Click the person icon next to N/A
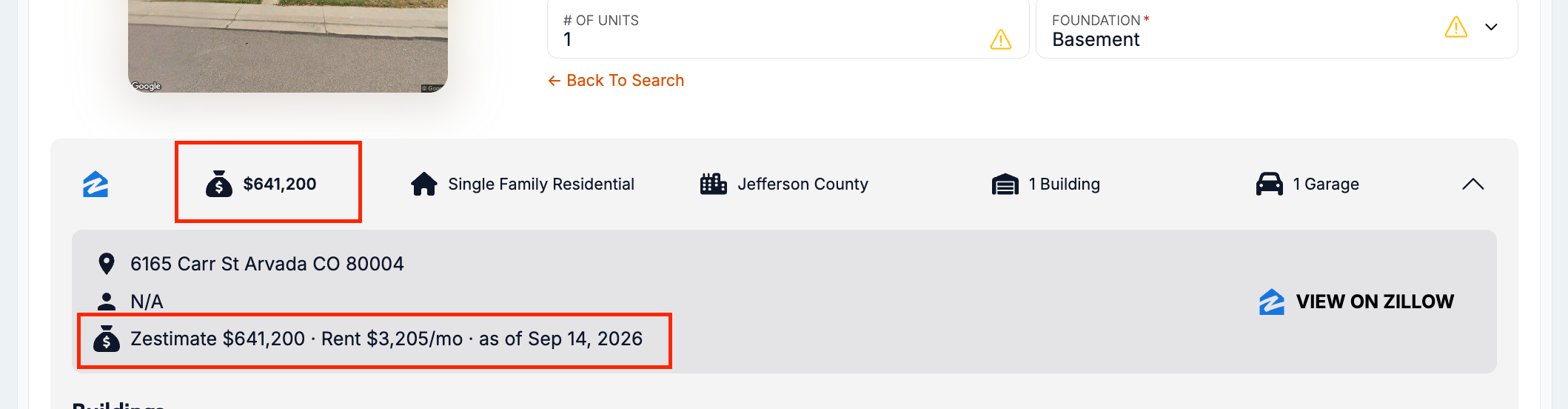Viewport: 1568px width, 409px height. [x=107, y=302]
